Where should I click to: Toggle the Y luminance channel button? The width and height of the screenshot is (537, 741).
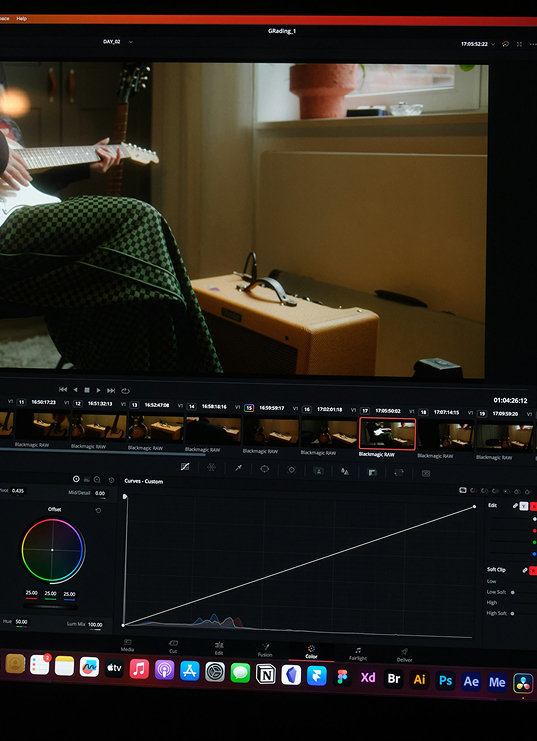click(524, 506)
